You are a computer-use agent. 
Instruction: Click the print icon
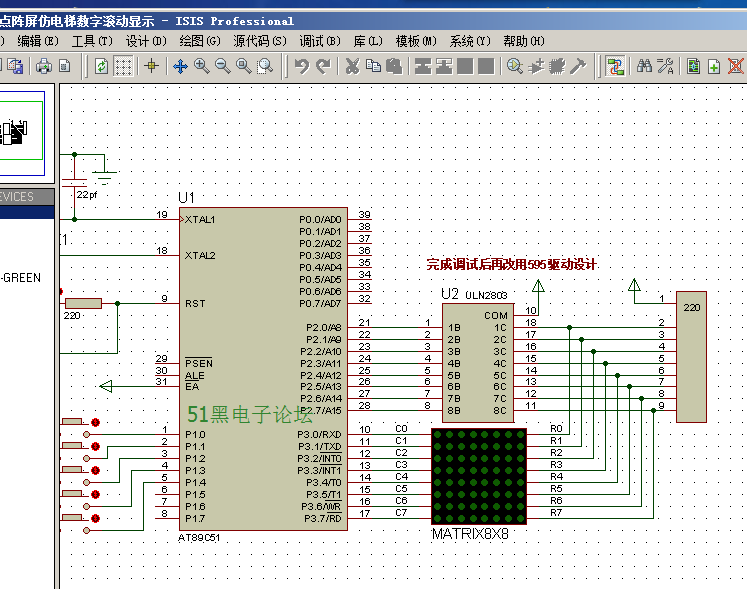coord(44,66)
